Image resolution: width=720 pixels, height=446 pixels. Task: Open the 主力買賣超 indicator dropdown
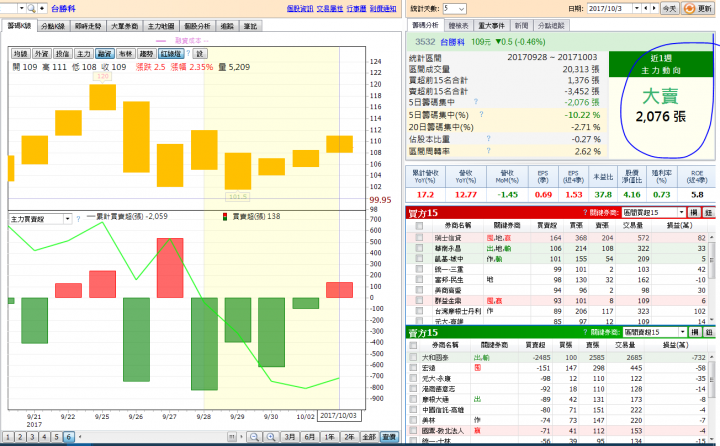point(68,219)
